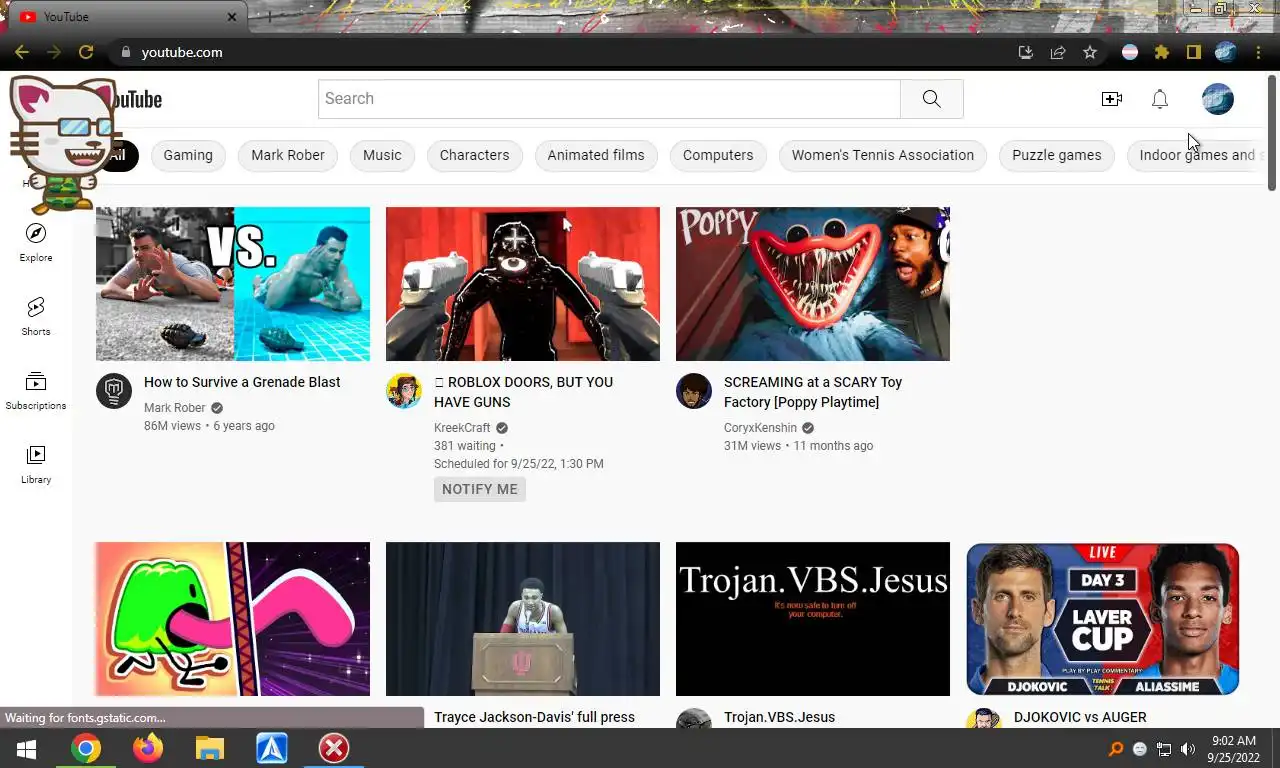Click into the YouTube Search field
This screenshot has width=1280, height=768.
pyautogui.click(x=609, y=99)
